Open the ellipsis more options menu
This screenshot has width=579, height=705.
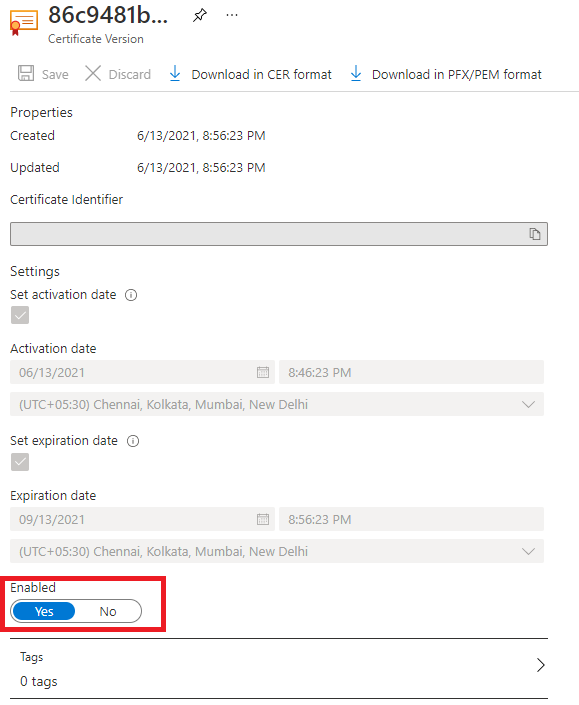[x=232, y=15]
